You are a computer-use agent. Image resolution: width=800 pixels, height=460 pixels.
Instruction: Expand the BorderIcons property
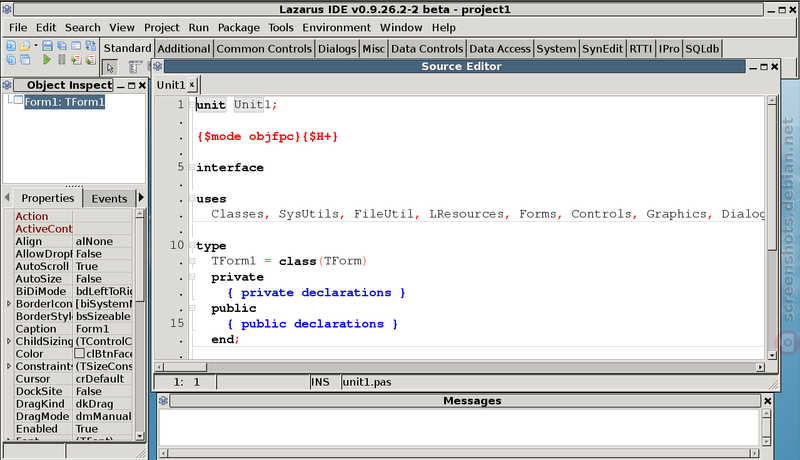pyautogui.click(x=9, y=304)
